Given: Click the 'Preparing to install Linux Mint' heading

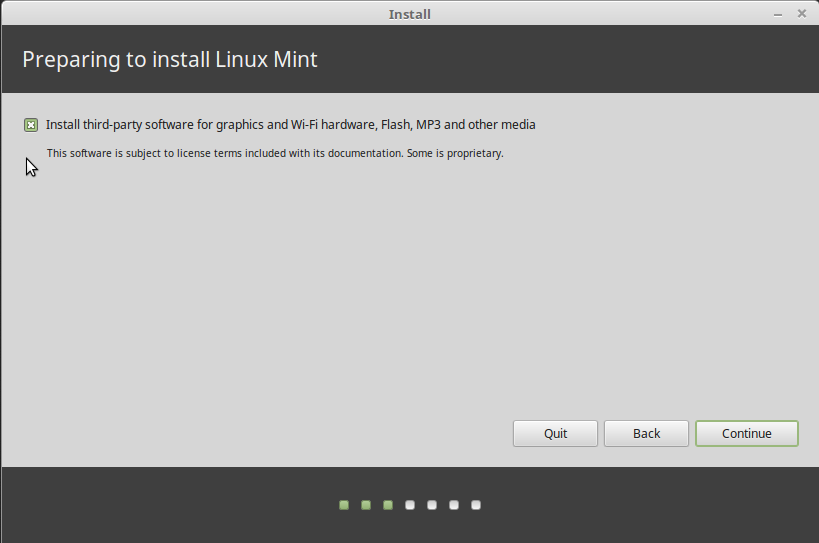Looking at the screenshot, I should [170, 59].
